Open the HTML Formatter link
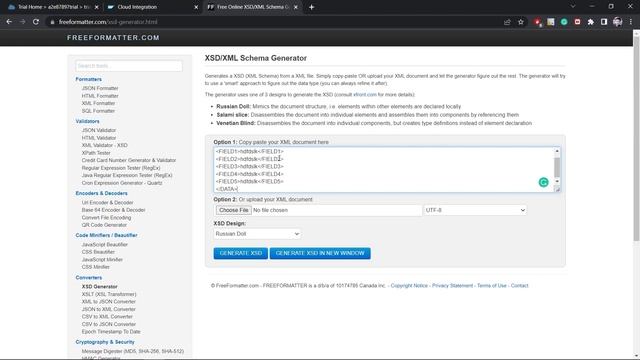Viewport: 640px width, 360px height. coord(100,96)
